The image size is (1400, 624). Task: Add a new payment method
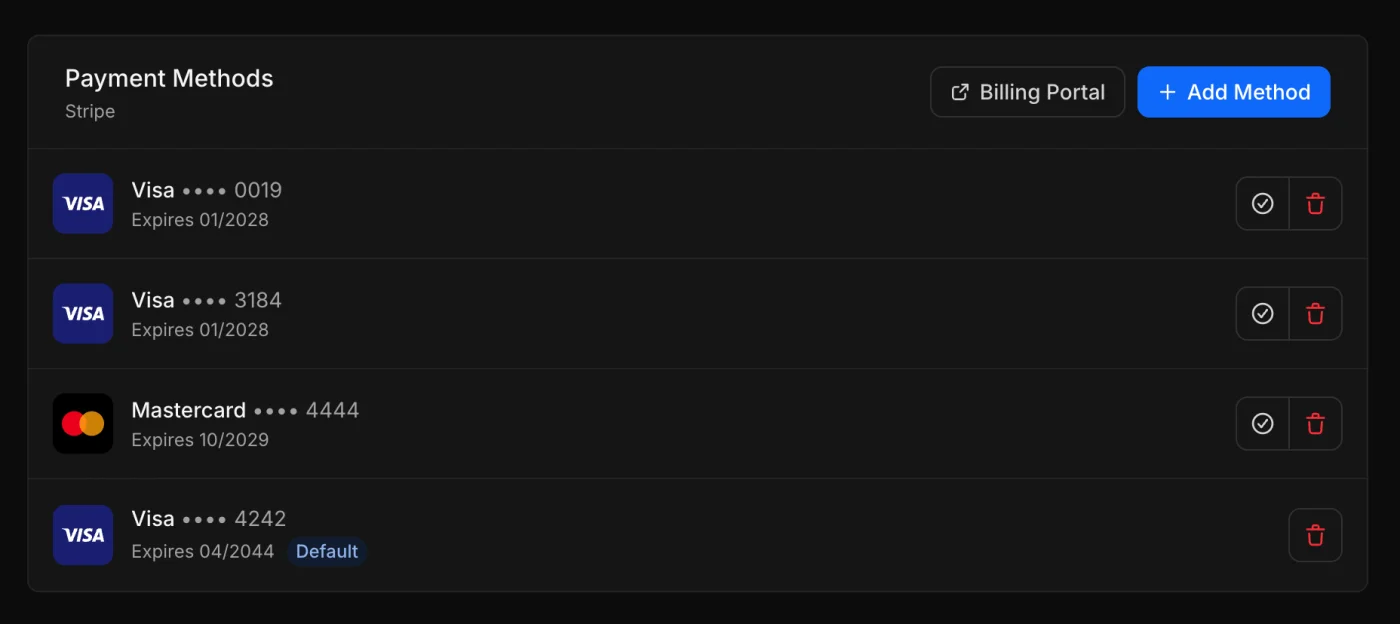[1233, 92]
